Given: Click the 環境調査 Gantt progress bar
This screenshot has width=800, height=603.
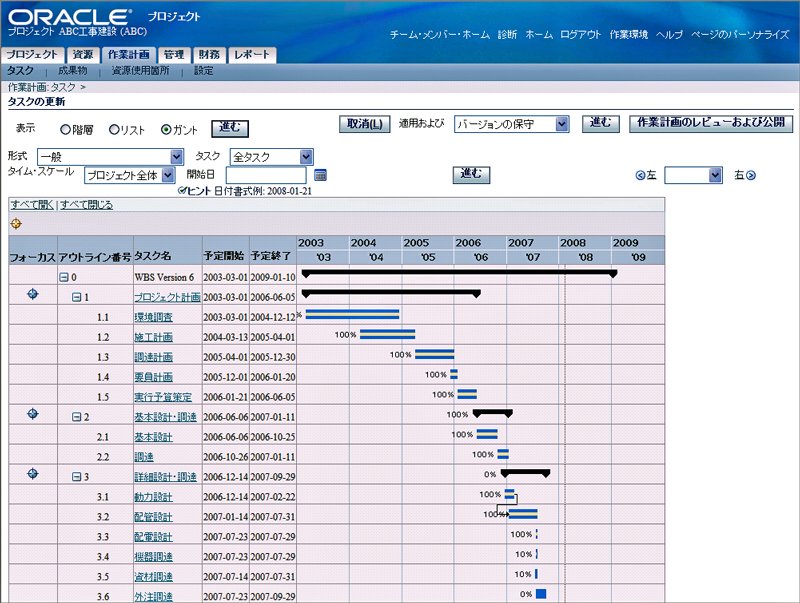Looking at the screenshot, I should tap(352, 314).
